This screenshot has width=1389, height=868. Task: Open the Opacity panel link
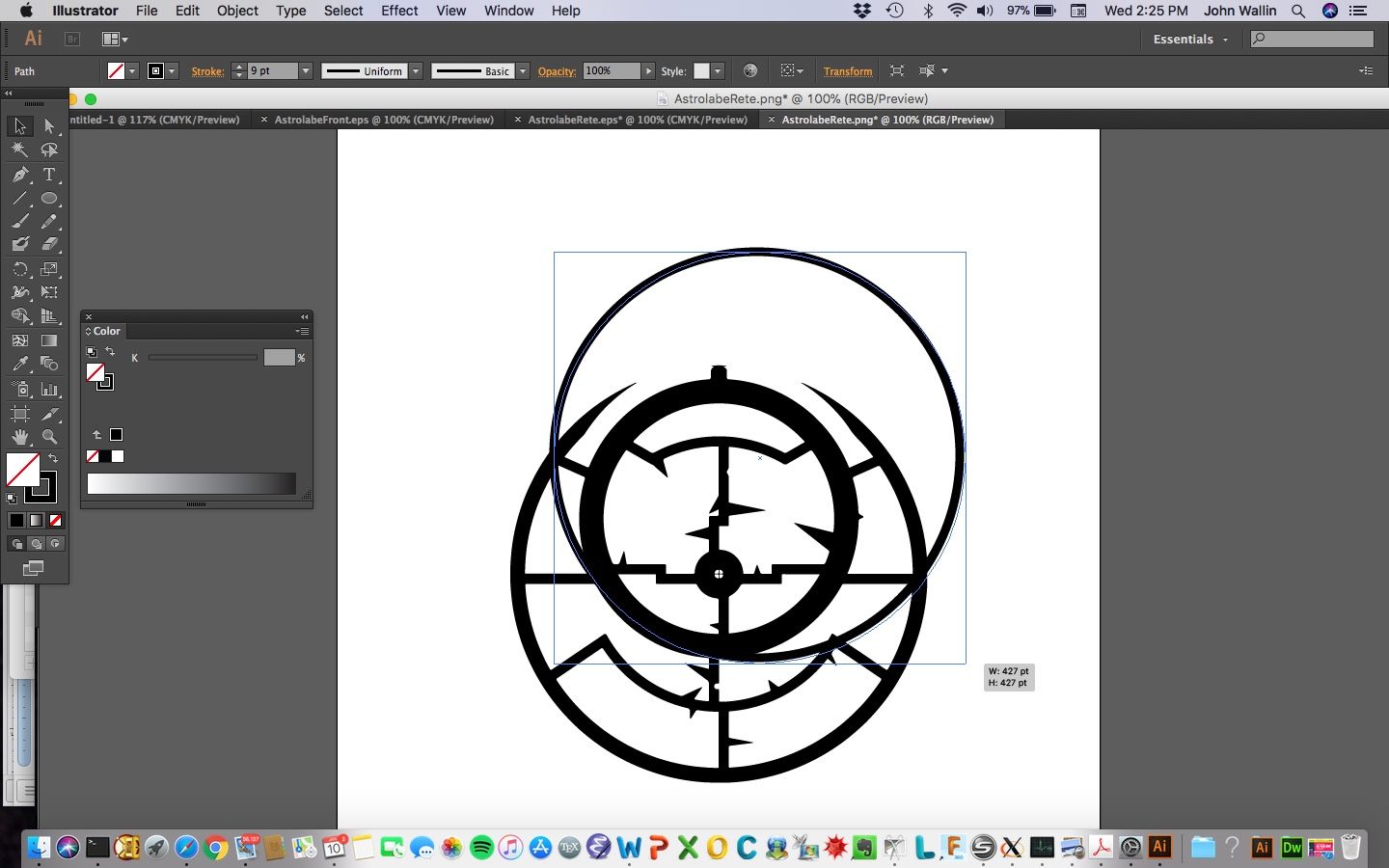[x=557, y=71]
